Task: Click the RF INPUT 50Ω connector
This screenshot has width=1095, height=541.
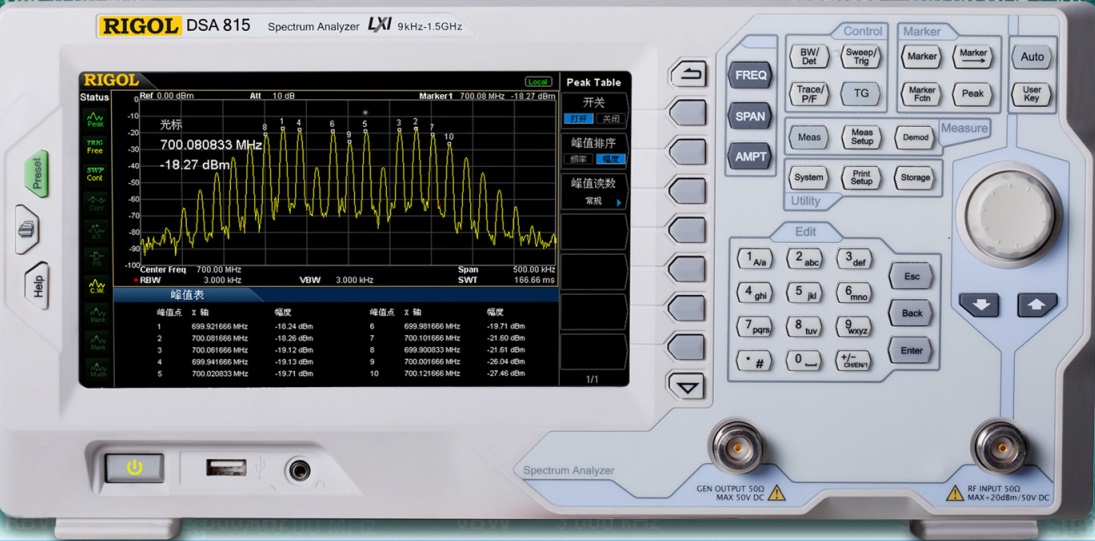Action: [997, 447]
